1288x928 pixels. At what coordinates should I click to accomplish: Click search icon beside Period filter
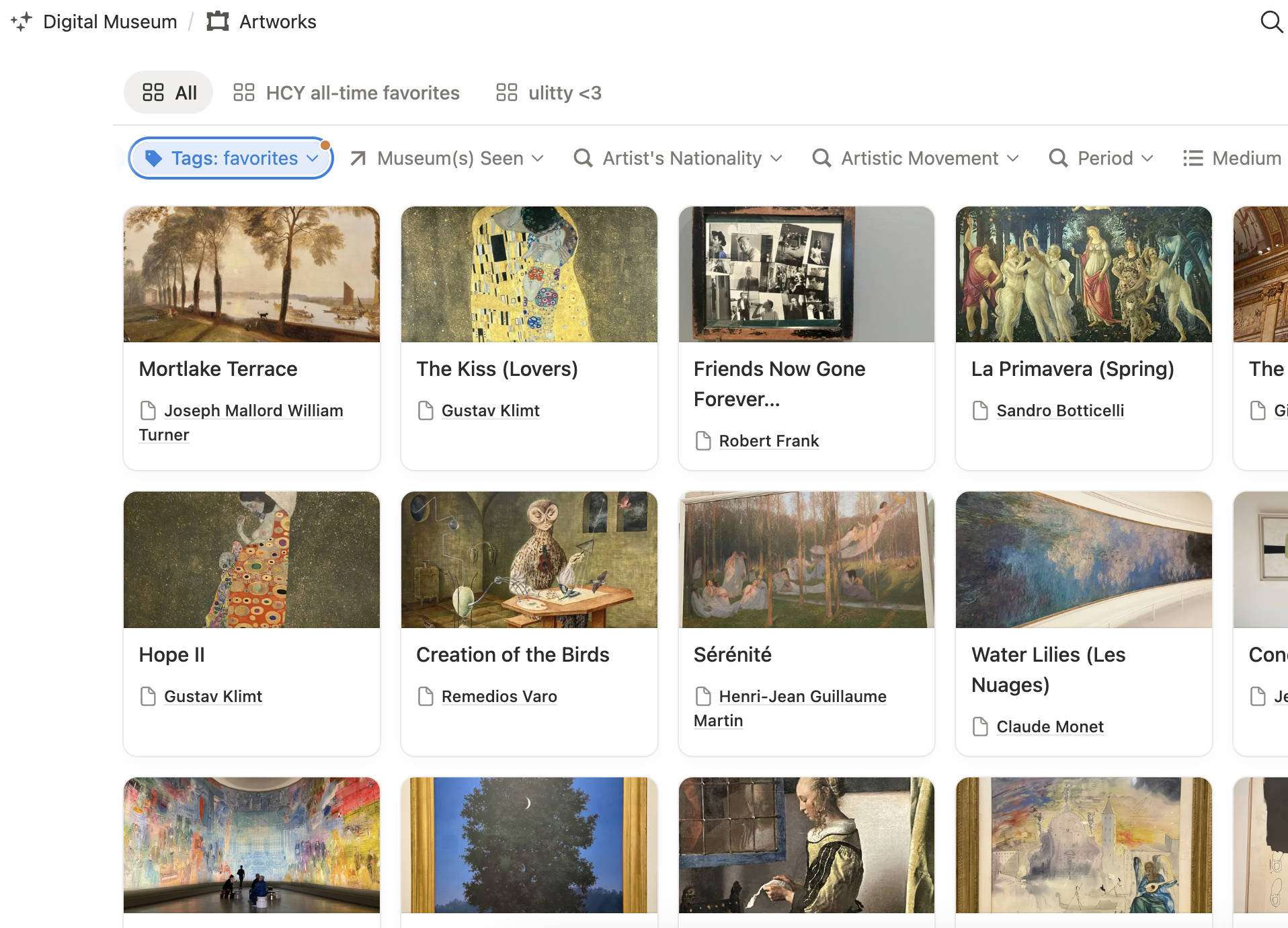pyautogui.click(x=1058, y=158)
